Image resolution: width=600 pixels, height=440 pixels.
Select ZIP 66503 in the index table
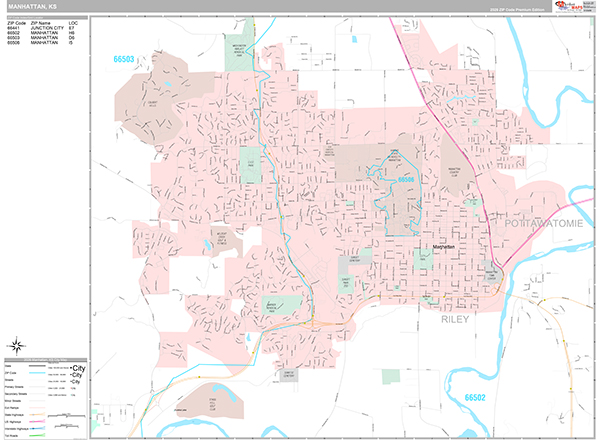tap(13, 38)
